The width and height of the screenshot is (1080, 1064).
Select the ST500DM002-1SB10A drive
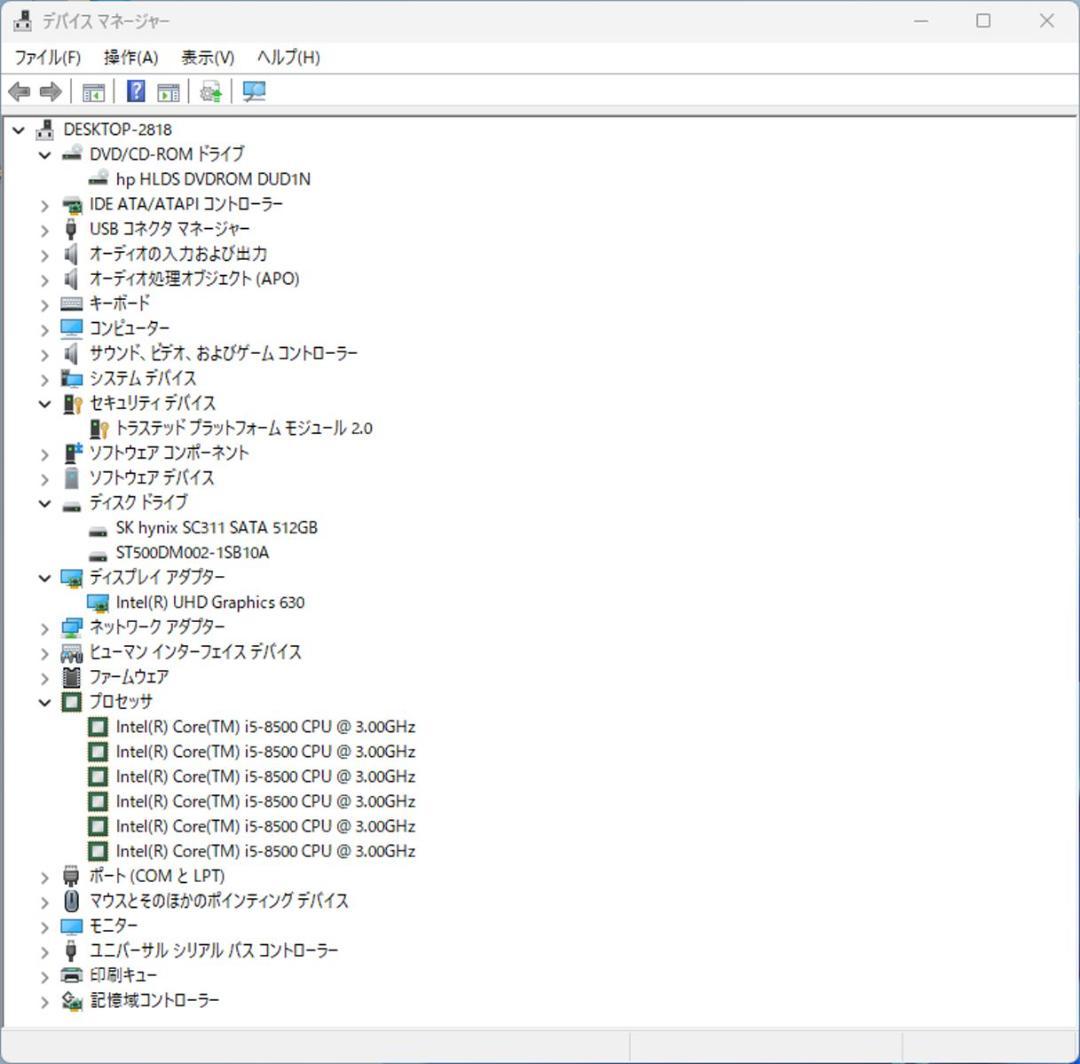point(192,552)
